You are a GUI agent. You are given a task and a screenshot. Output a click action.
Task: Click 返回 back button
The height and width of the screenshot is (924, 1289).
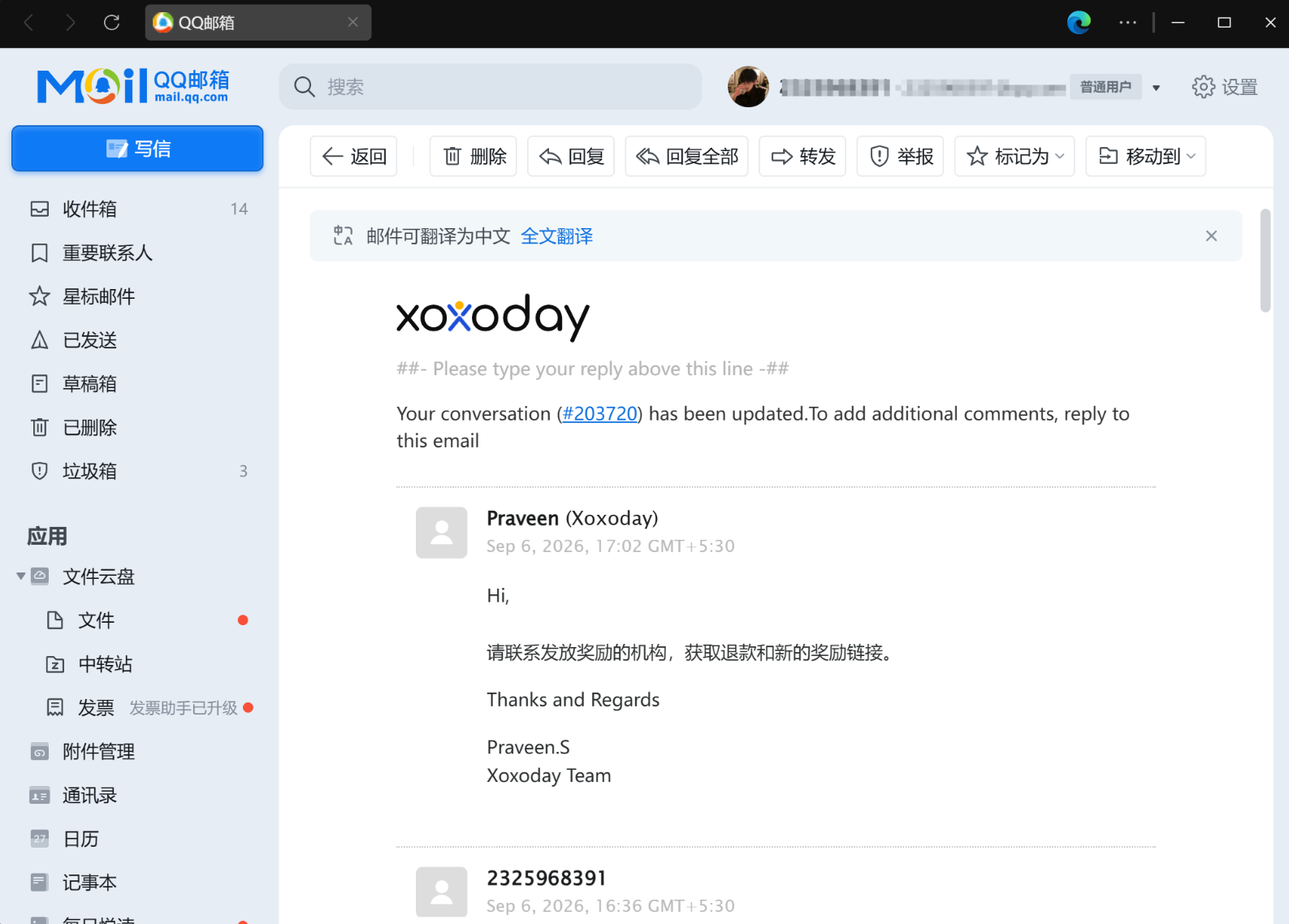353,156
